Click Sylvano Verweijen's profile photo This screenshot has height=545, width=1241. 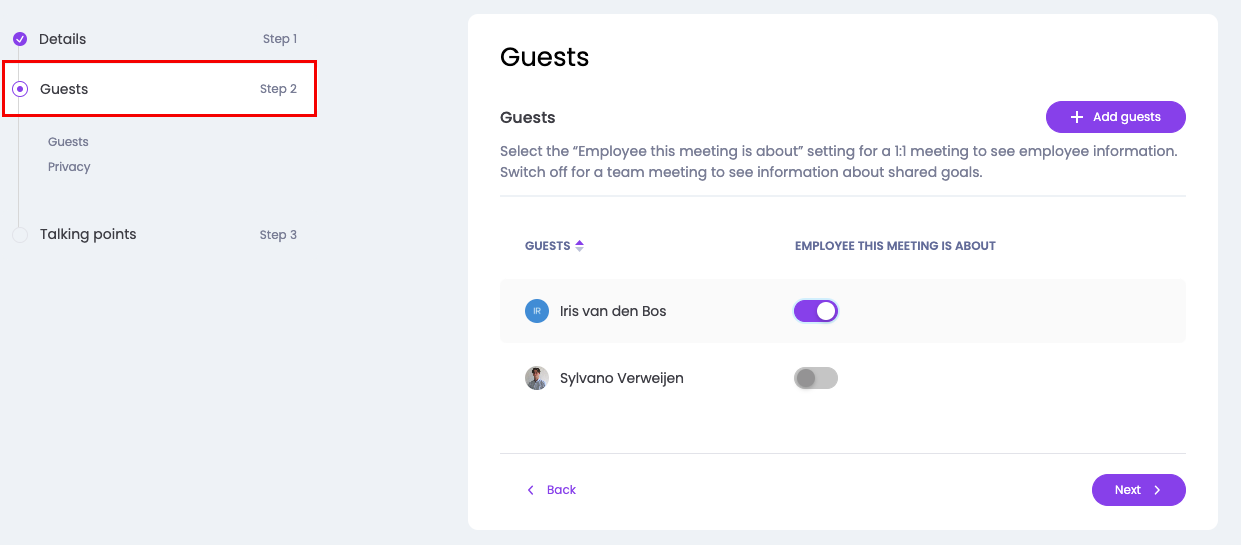click(x=537, y=378)
